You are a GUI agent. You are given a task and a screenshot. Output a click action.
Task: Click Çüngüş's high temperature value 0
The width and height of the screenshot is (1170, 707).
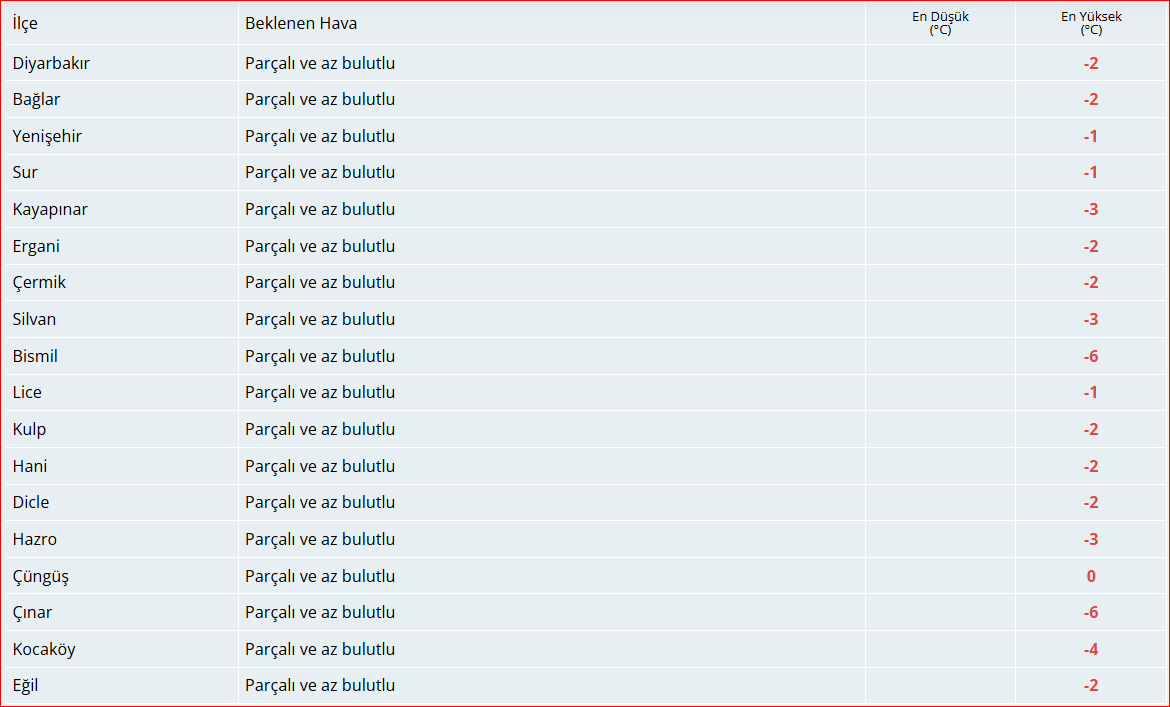(x=1091, y=576)
